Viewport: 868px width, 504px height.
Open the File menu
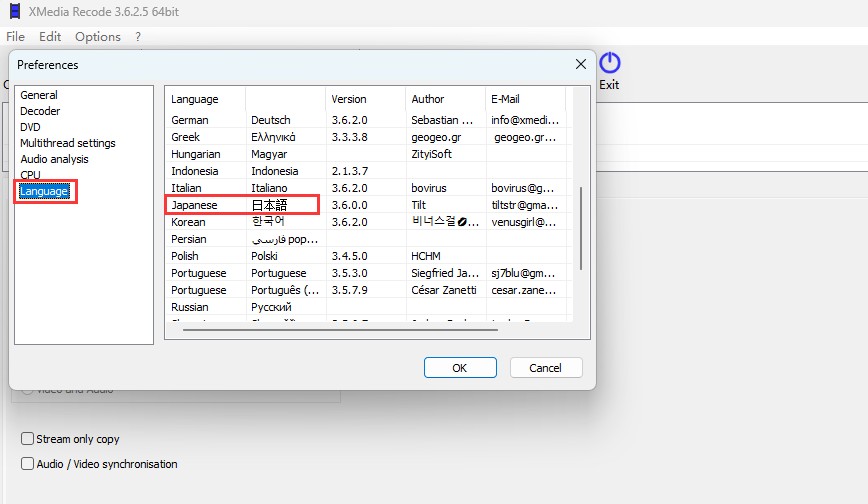[15, 36]
